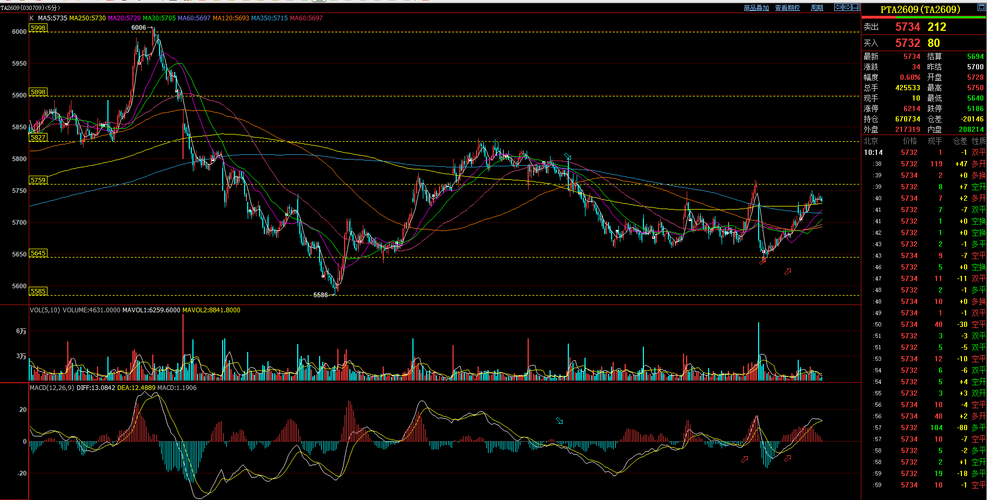Select the MA20:5720 magenta indicator label
Image resolution: width=987 pixels, height=500 pixels.
tap(125, 19)
